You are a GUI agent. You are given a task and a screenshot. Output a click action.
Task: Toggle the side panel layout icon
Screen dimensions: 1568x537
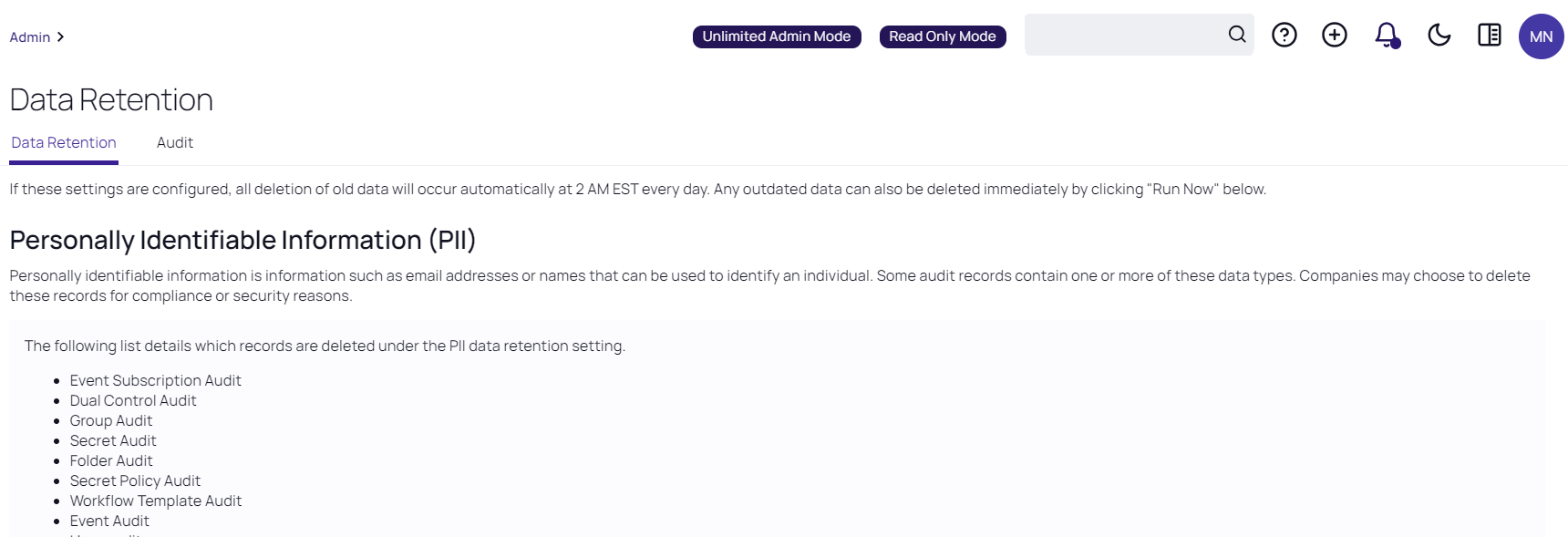click(x=1489, y=36)
